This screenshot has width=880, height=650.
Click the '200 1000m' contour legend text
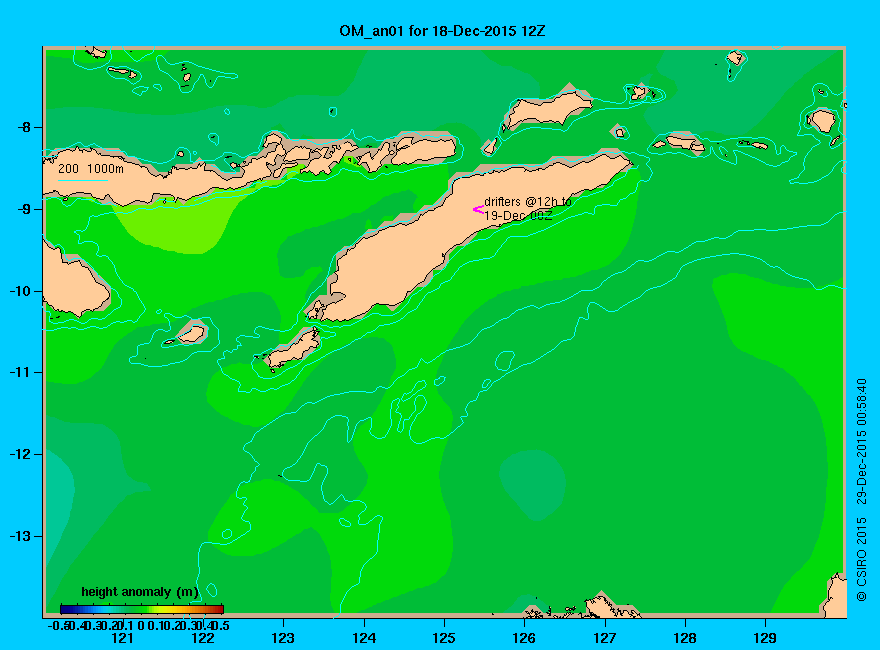(x=91, y=169)
